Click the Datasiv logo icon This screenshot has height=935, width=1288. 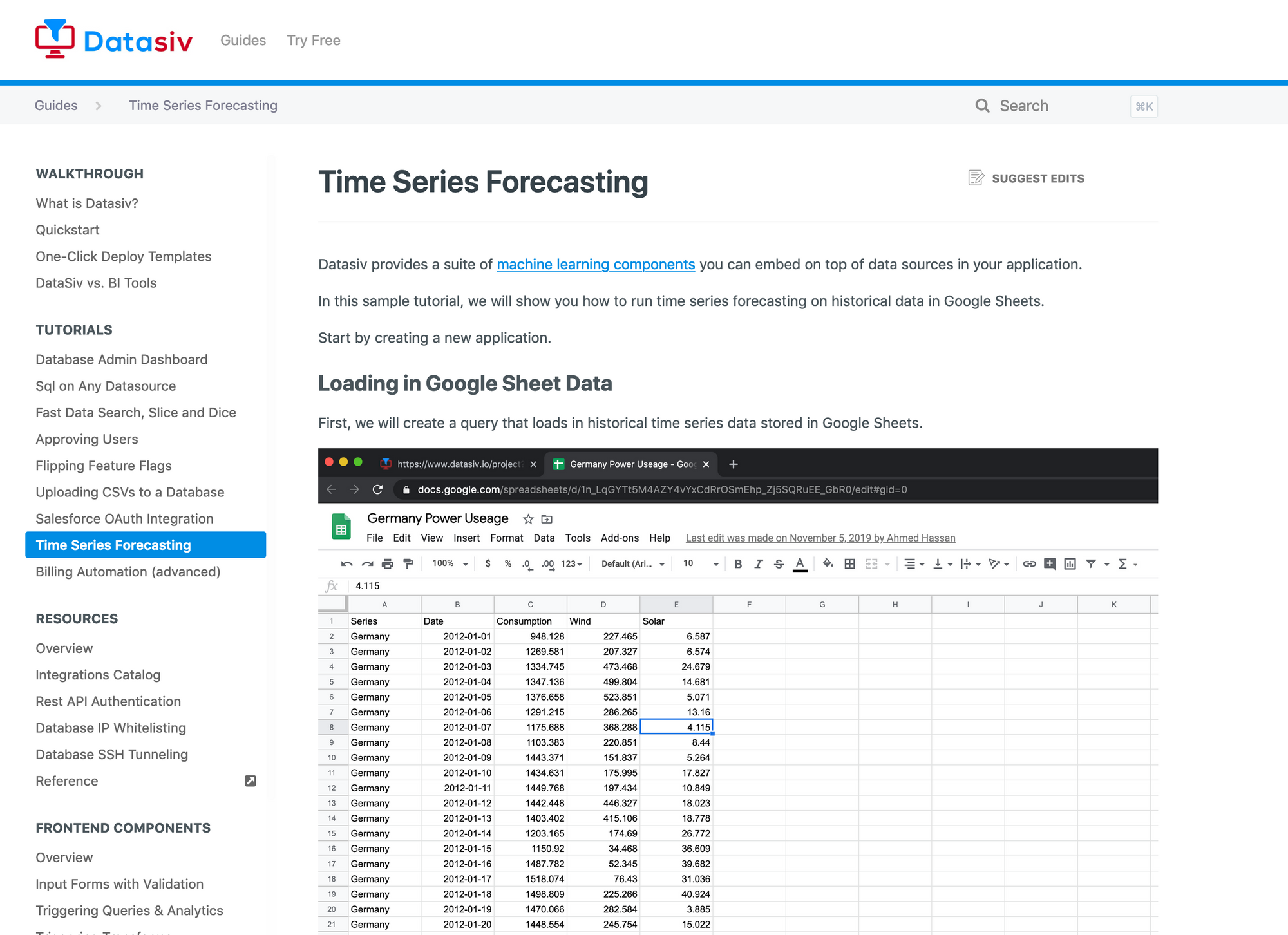pos(55,39)
